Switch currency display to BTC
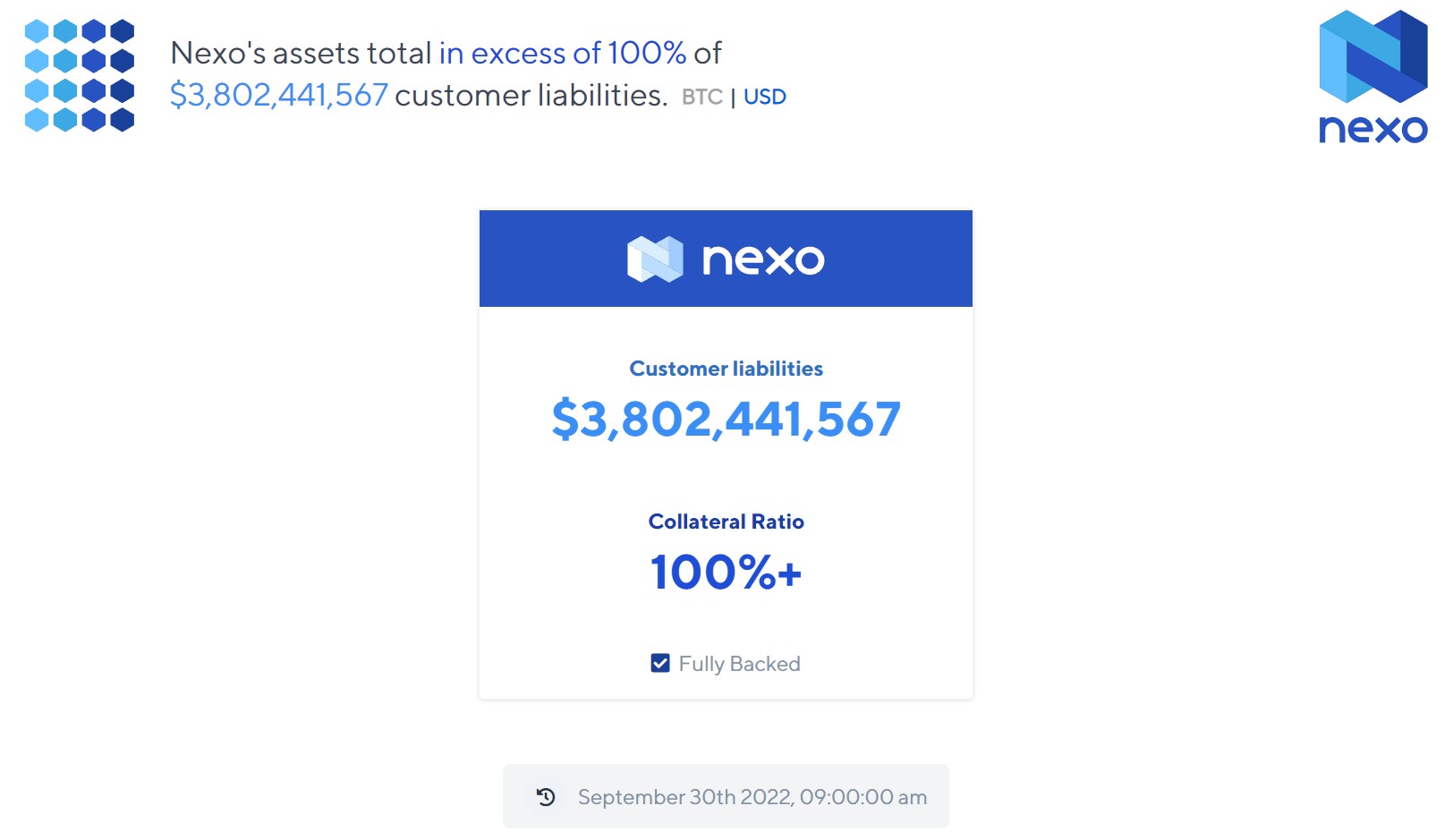1453x840 pixels. [x=702, y=96]
